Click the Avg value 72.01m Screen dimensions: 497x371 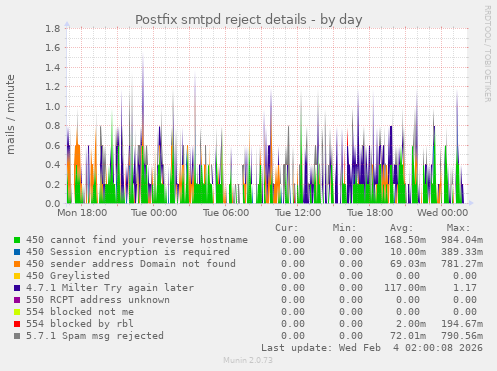[x=408, y=336]
